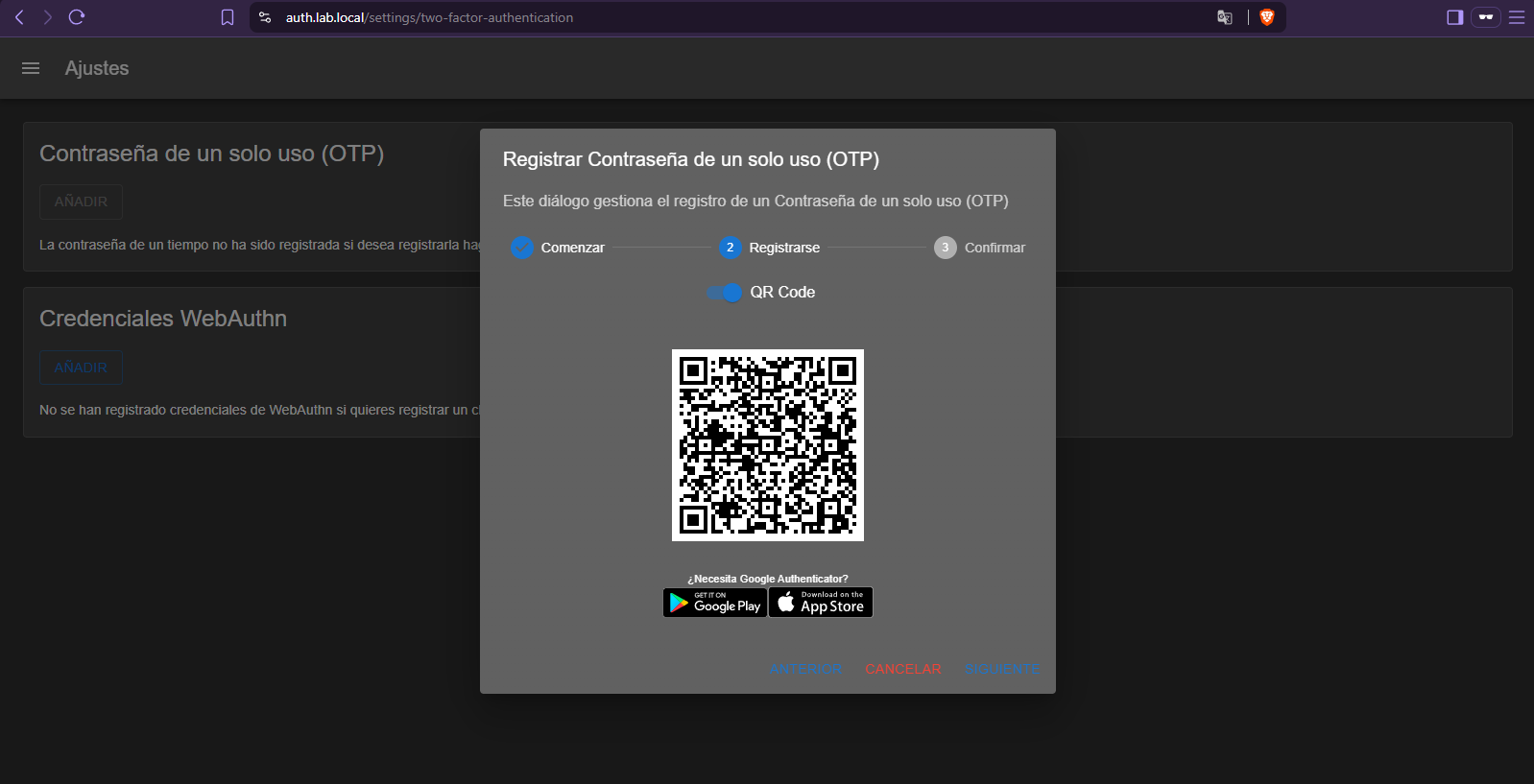Viewport: 1534px width, 784px height.
Task: Click the "No se han registrado credenciales" text
Action: [x=259, y=410]
